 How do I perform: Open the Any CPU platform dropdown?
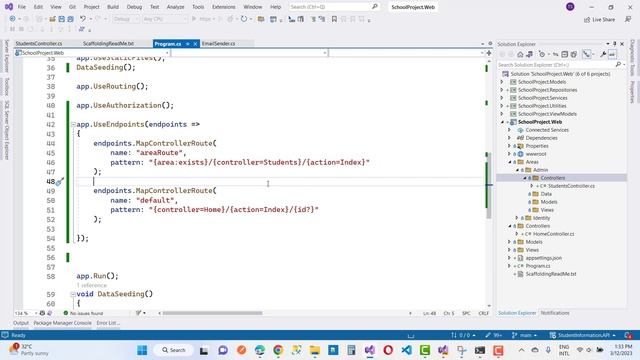[x=165, y=19]
